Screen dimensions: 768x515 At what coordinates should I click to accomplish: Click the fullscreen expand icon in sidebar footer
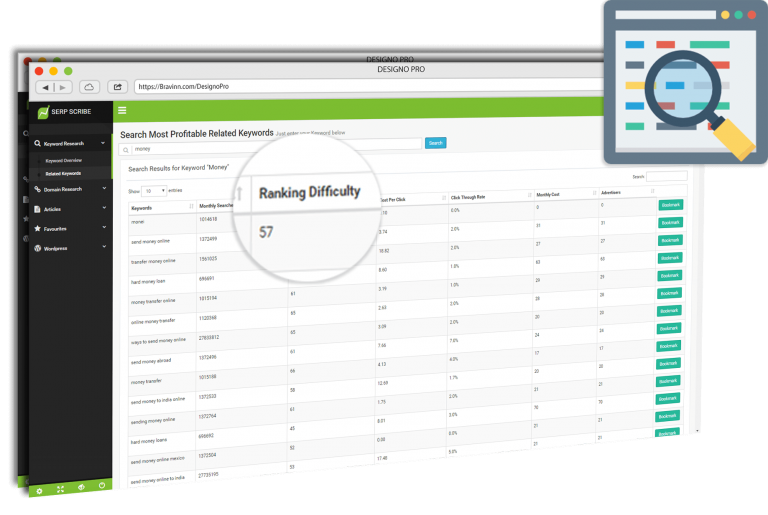[x=60, y=489]
